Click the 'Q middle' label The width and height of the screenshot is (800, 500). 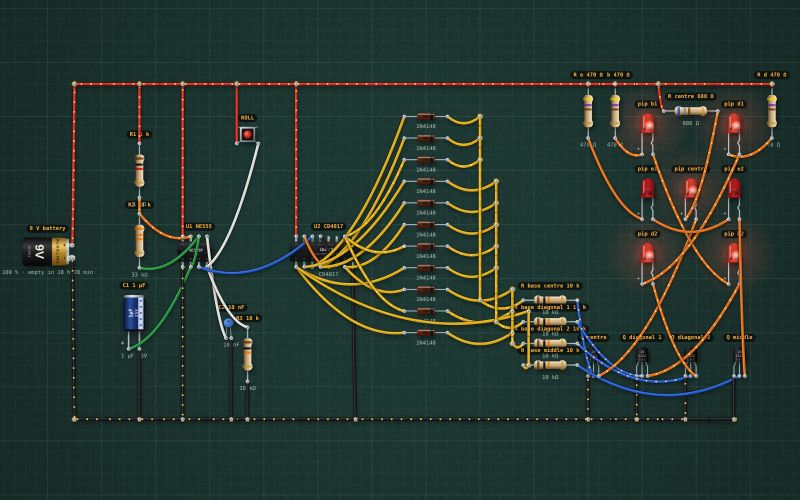(739, 337)
